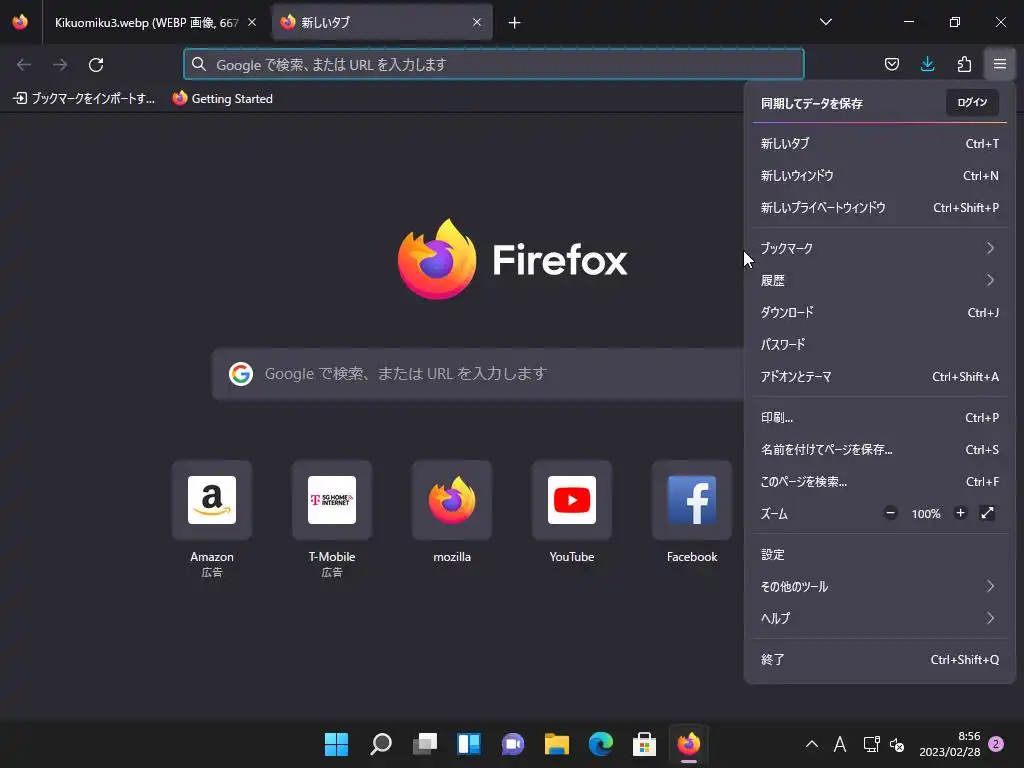The height and width of the screenshot is (768, 1024).
Task: Click the Firefox icon in title bar
Action: click(x=20, y=22)
